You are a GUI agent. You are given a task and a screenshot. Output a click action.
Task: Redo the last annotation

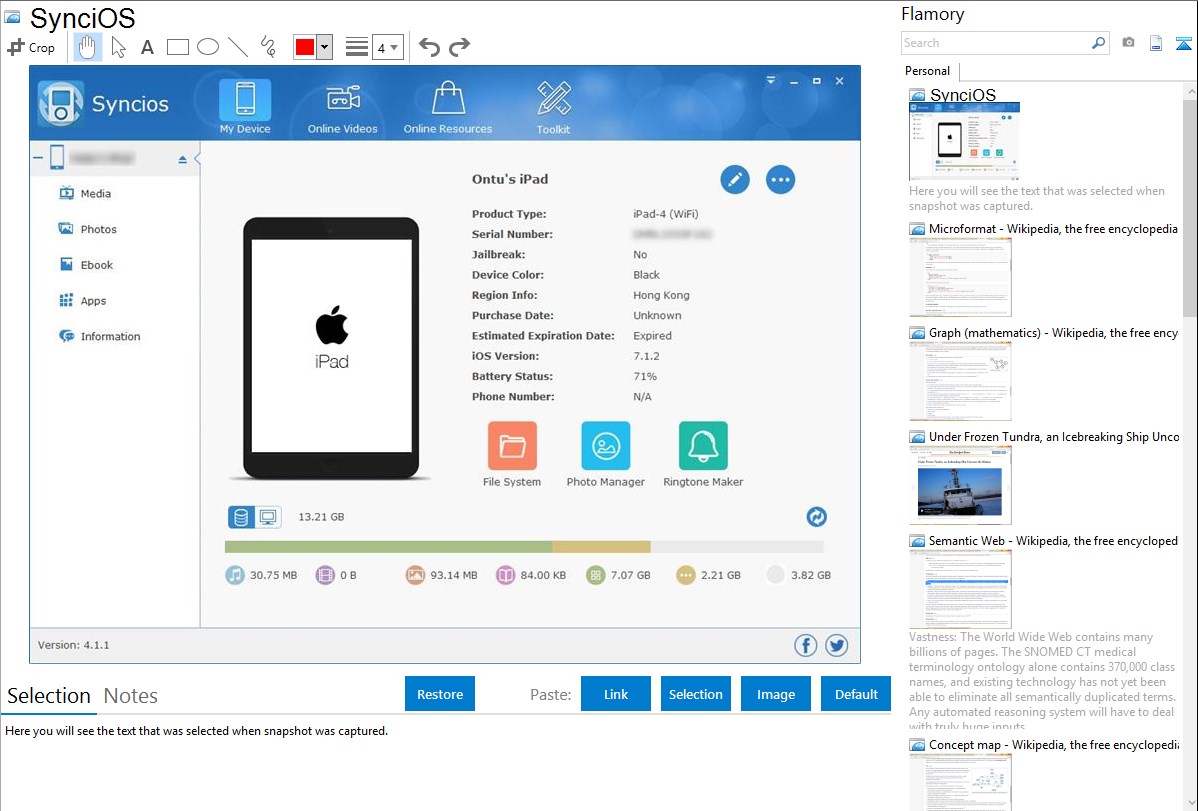pyautogui.click(x=459, y=47)
